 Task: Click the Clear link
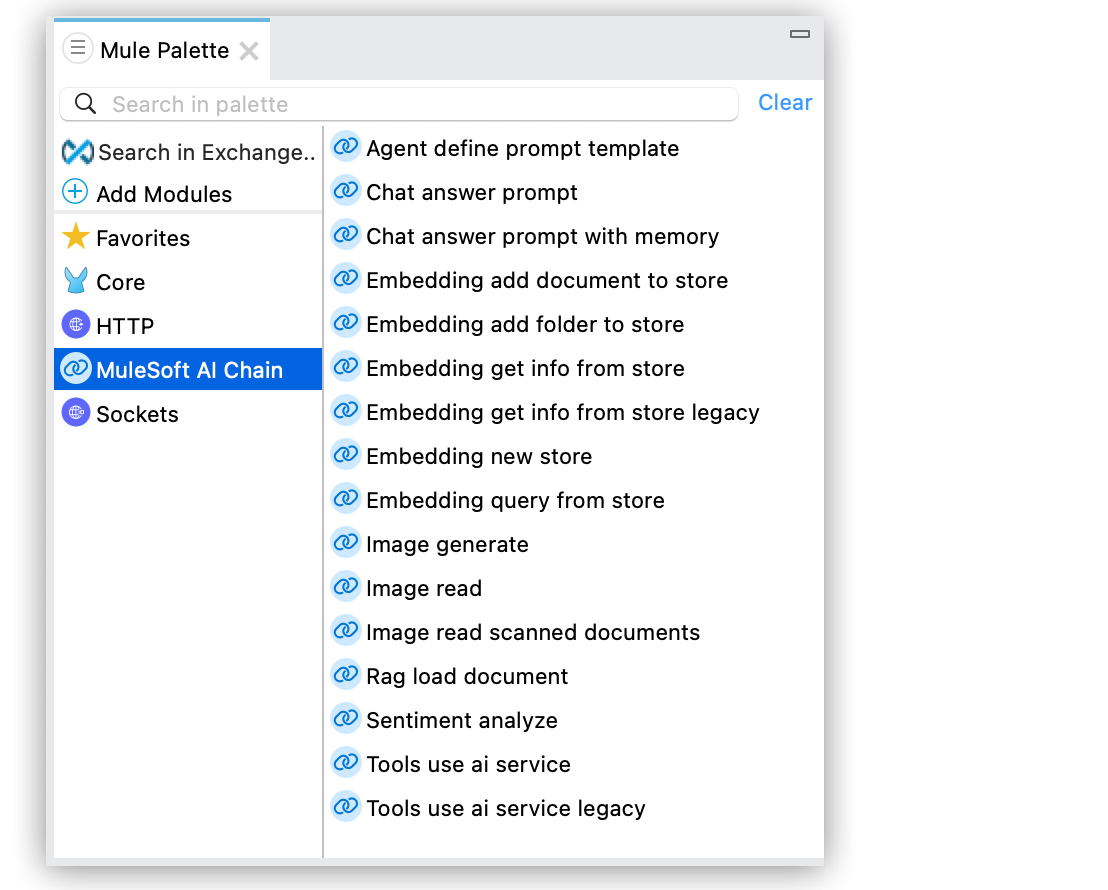785,102
